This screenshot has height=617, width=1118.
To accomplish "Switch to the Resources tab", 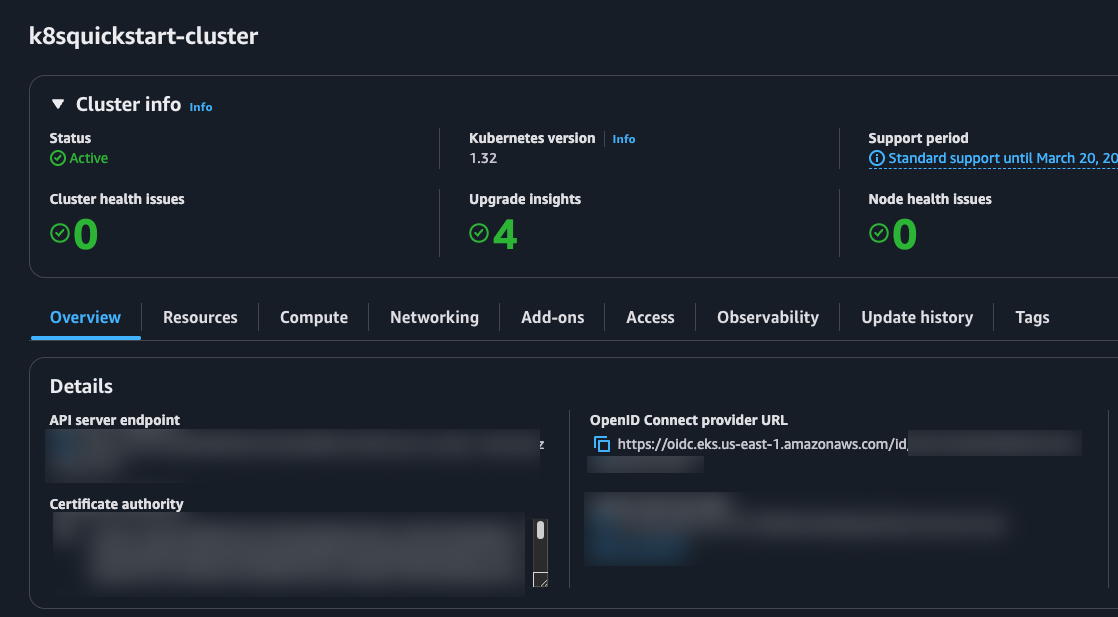I will (200, 317).
